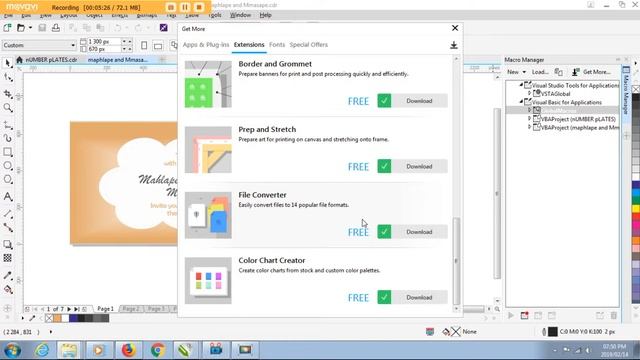640x360 pixels.
Task: Click the Get More dialog scrollbar thumb
Action: 456,261
